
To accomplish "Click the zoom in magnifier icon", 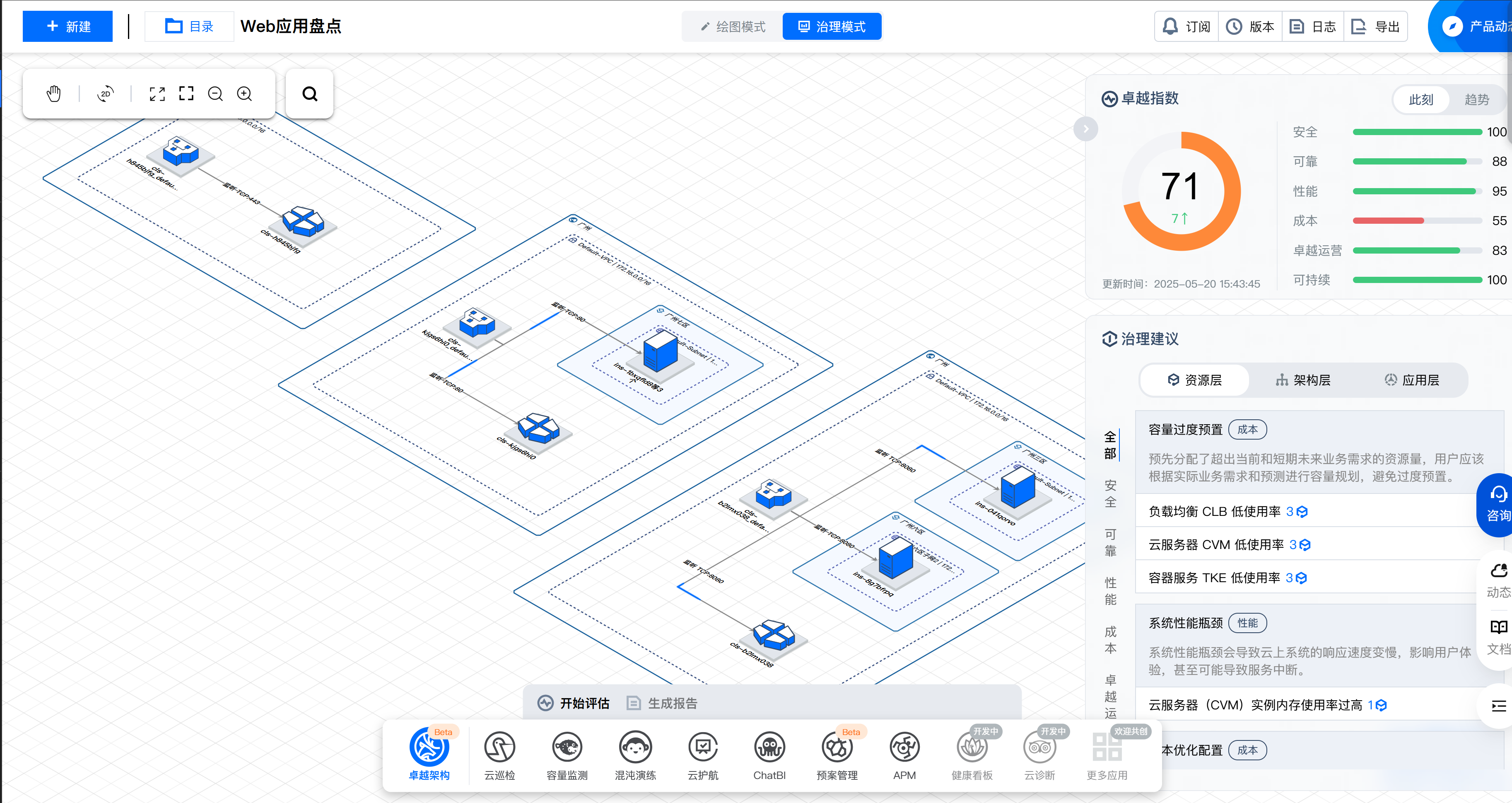I will click(244, 93).
